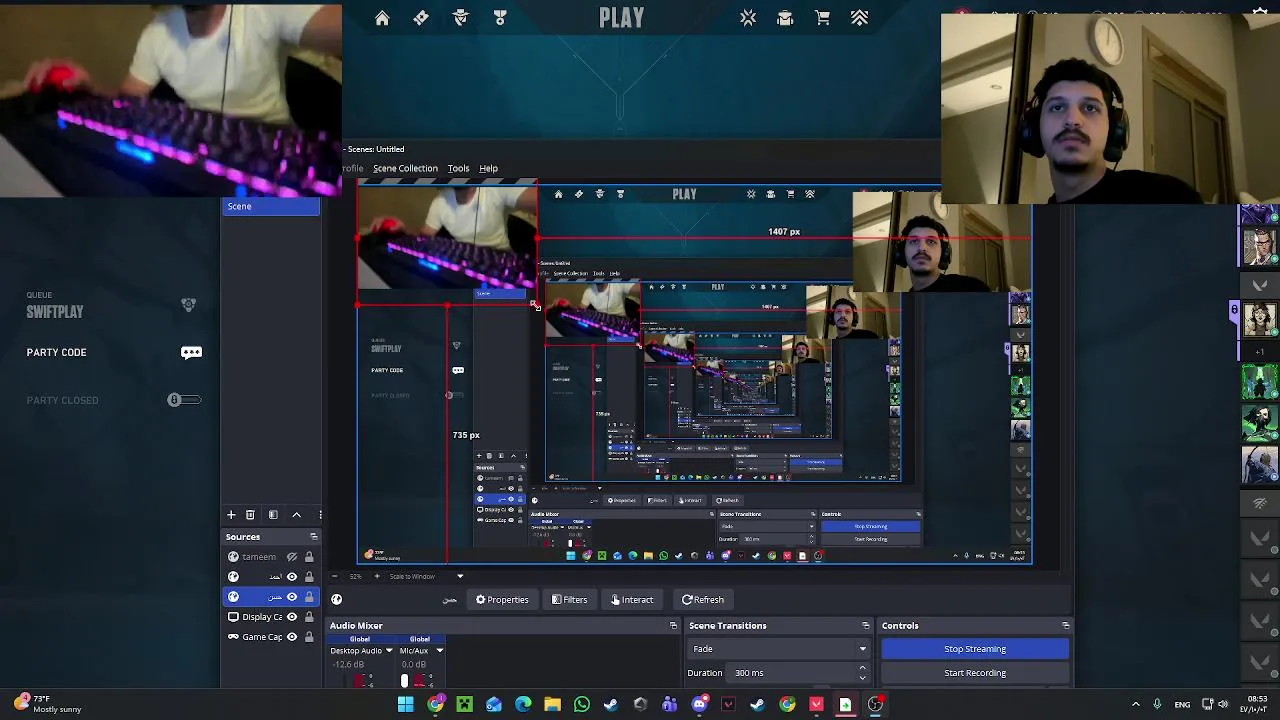Open the collection backpack icon
This screenshot has height=720, width=1280.
point(785,18)
